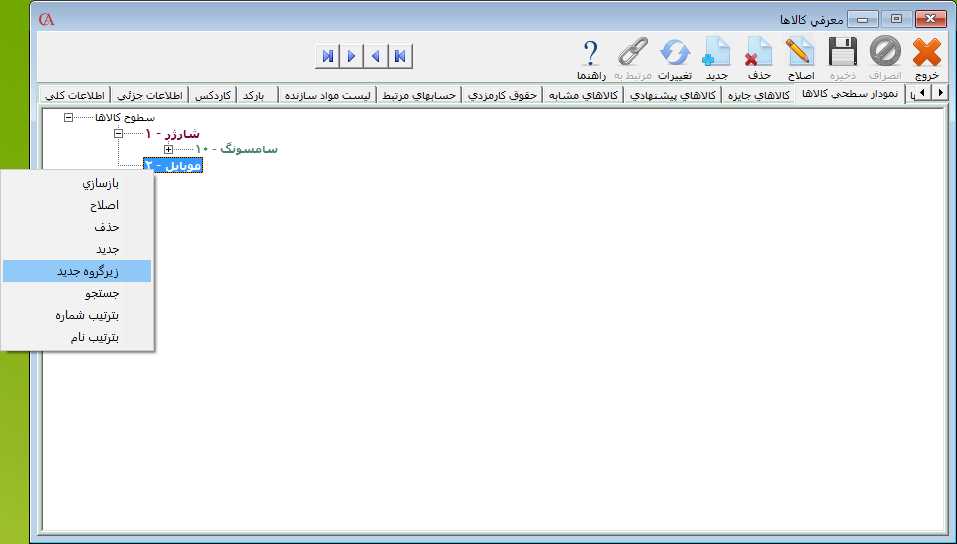Click the خروج (Exit) red X icon
The image size is (957, 544).
927,56
